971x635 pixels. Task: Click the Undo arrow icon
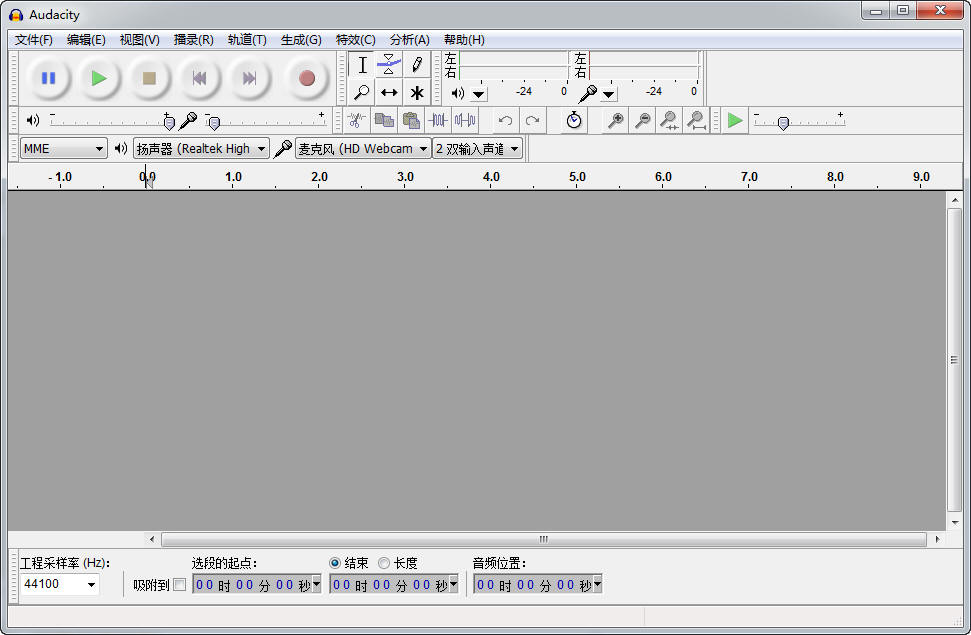click(505, 120)
